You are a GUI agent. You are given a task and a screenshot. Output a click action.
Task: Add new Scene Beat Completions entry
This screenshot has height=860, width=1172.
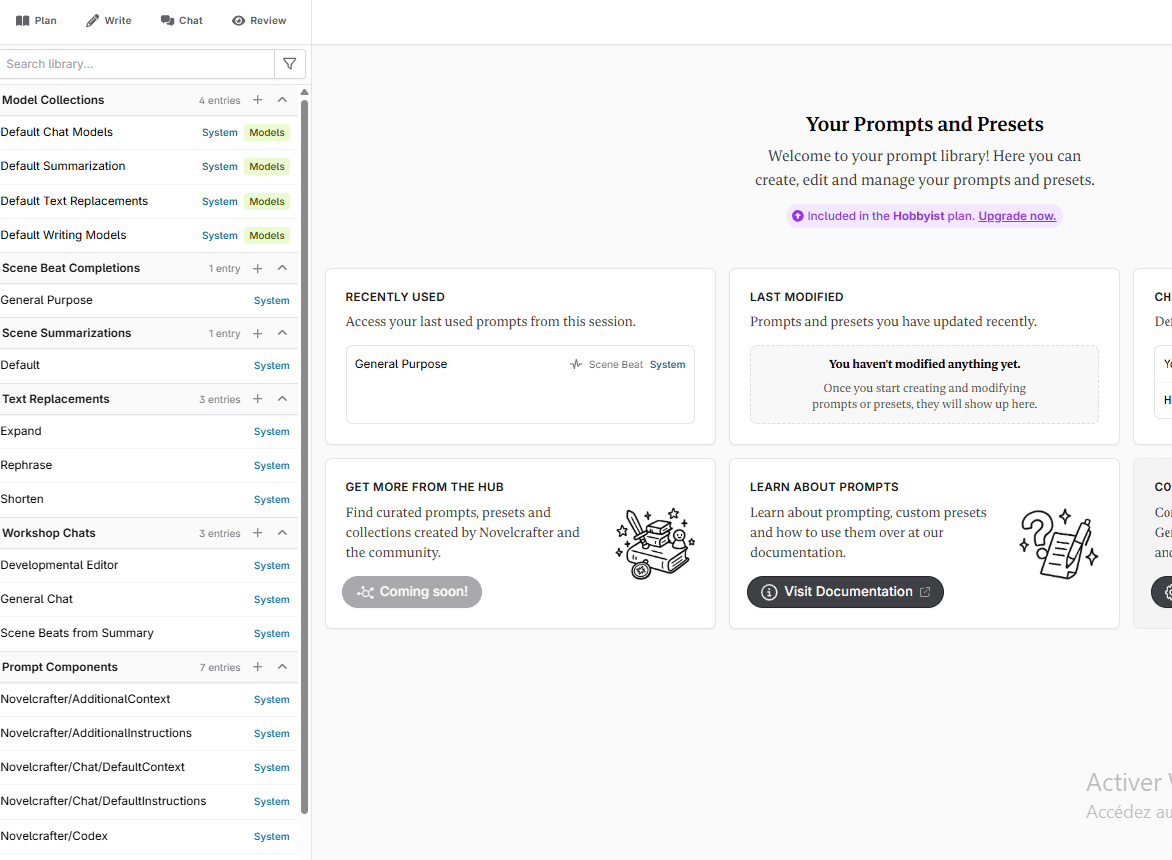coord(258,268)
